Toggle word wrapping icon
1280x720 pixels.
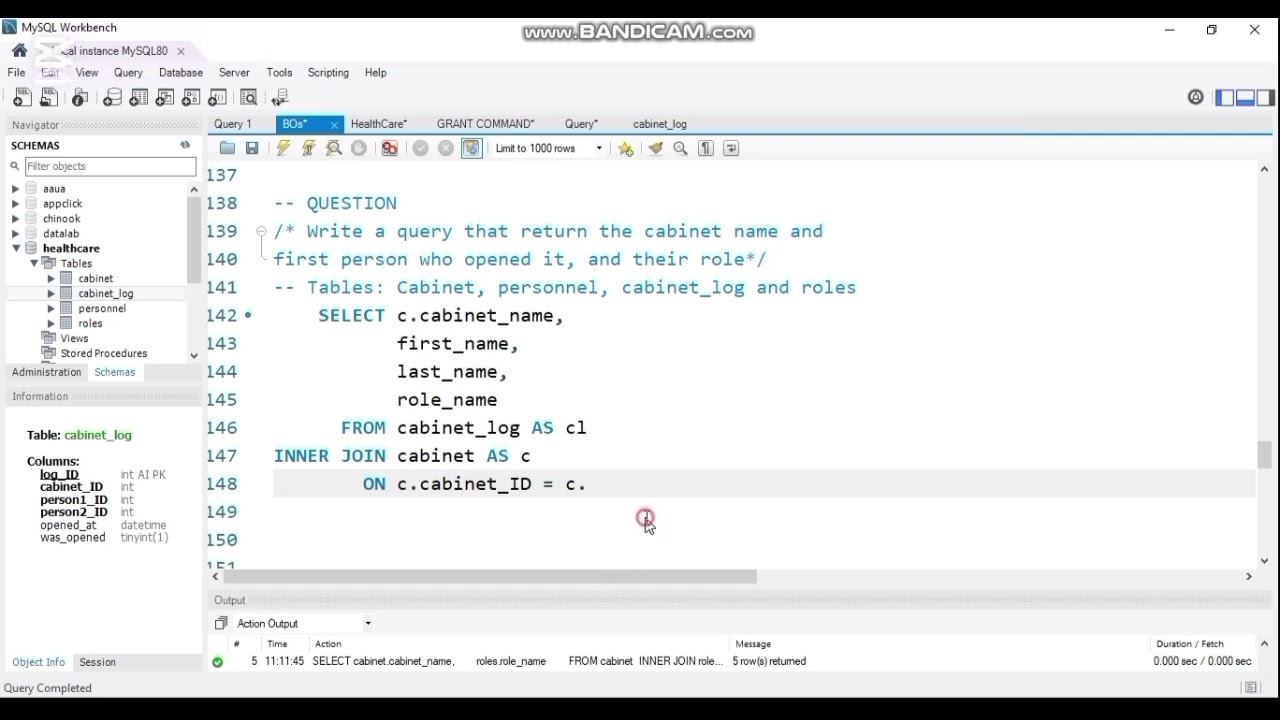731,148
